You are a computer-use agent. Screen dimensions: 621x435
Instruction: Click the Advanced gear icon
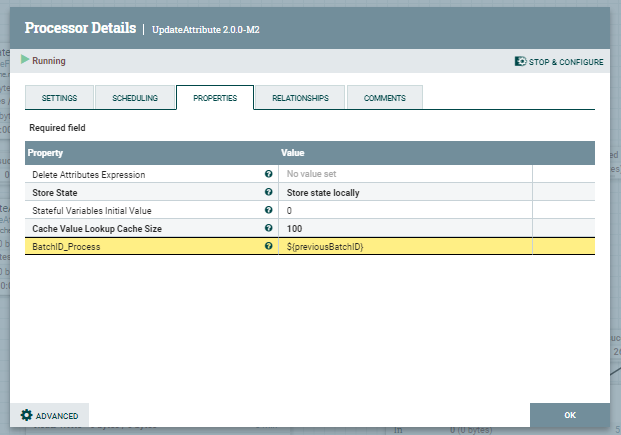[x=27, y=415]
